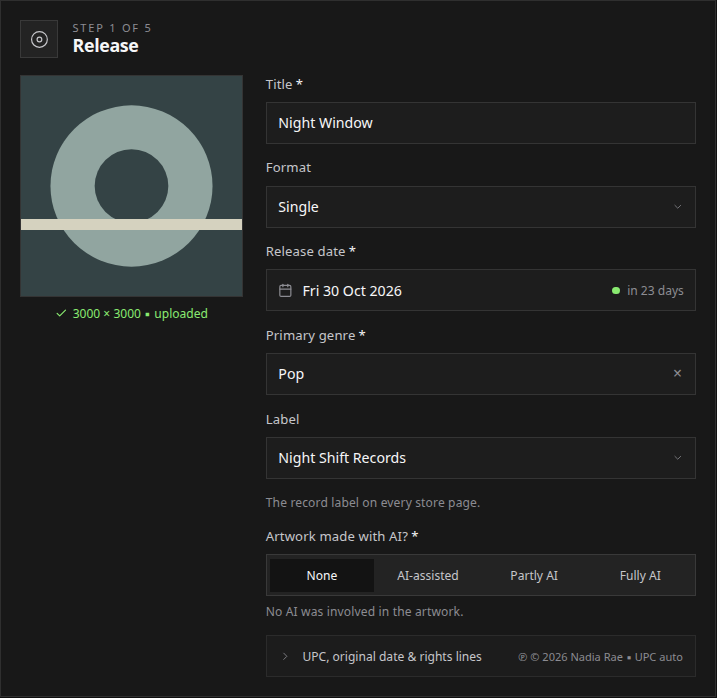Click the release disc icon in header
Image resolution: width=717 pixels, height=698 pixels.
click(39, 39)
